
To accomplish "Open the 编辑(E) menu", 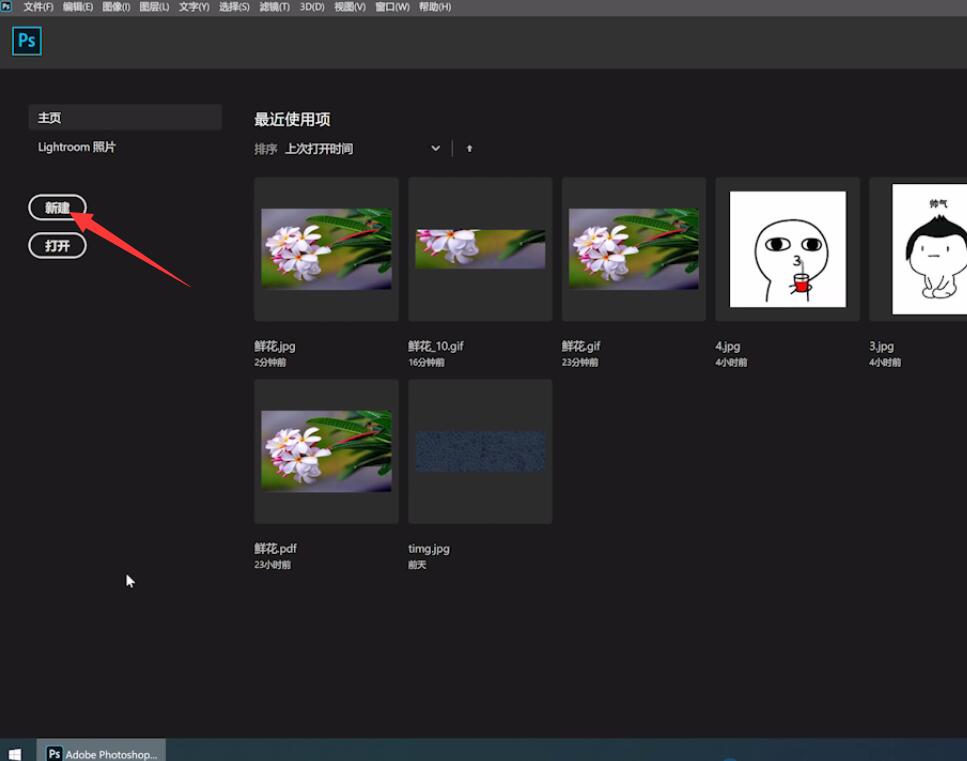I will (78, 7).
